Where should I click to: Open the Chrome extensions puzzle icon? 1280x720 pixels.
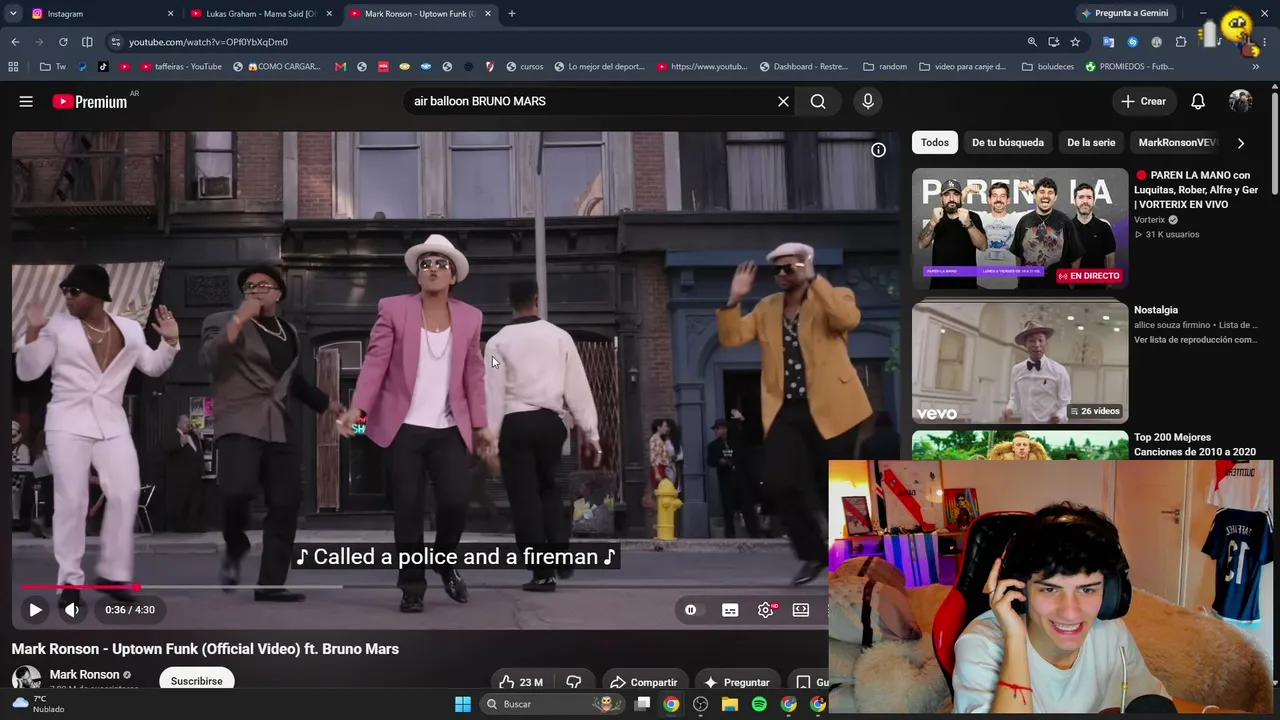tap(1181, 42)
